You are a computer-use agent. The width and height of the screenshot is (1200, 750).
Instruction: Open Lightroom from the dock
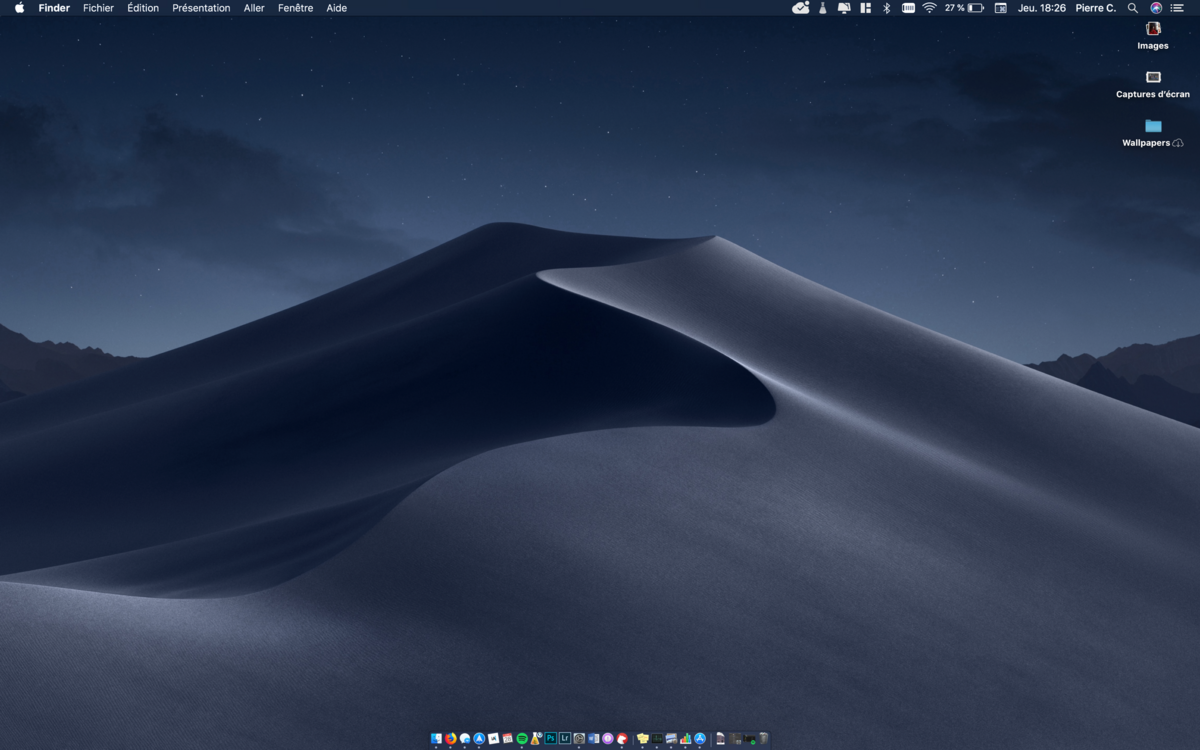coord(565,738)
